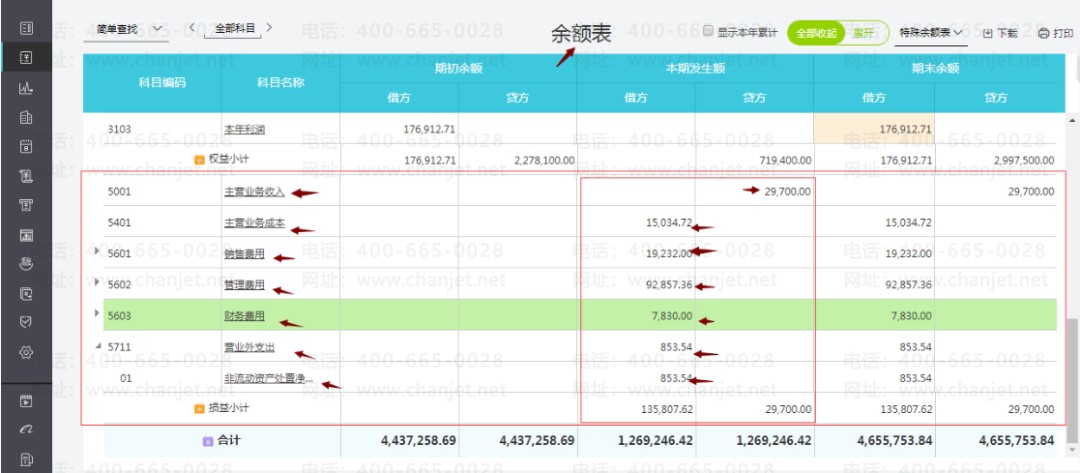Image resolution: width=1080 pixels, height=473 pixels.
Task: Expand account row 5601
Action: click(x=97, y=251)
